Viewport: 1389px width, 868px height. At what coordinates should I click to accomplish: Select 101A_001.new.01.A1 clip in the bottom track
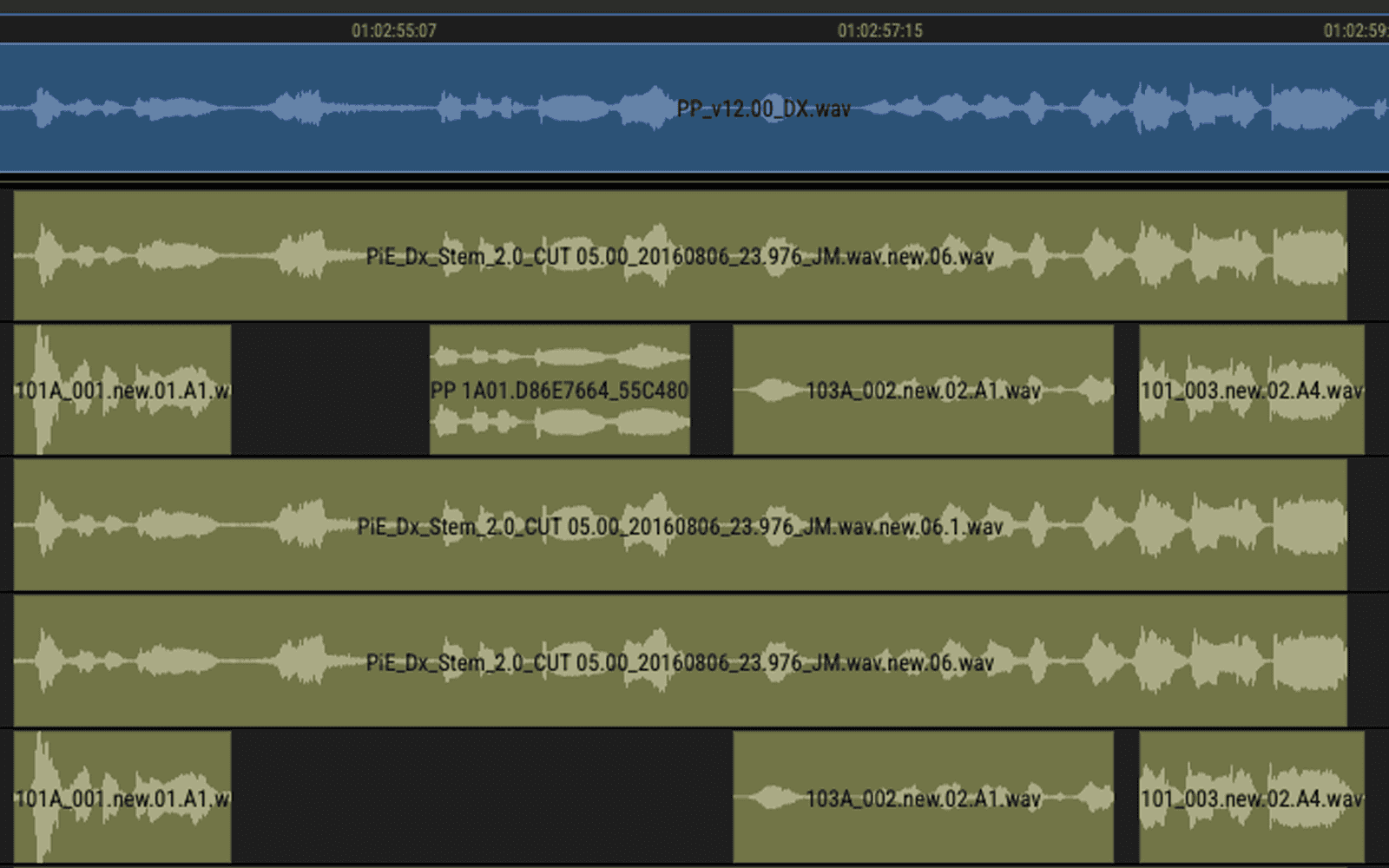[x=122, y=798]
